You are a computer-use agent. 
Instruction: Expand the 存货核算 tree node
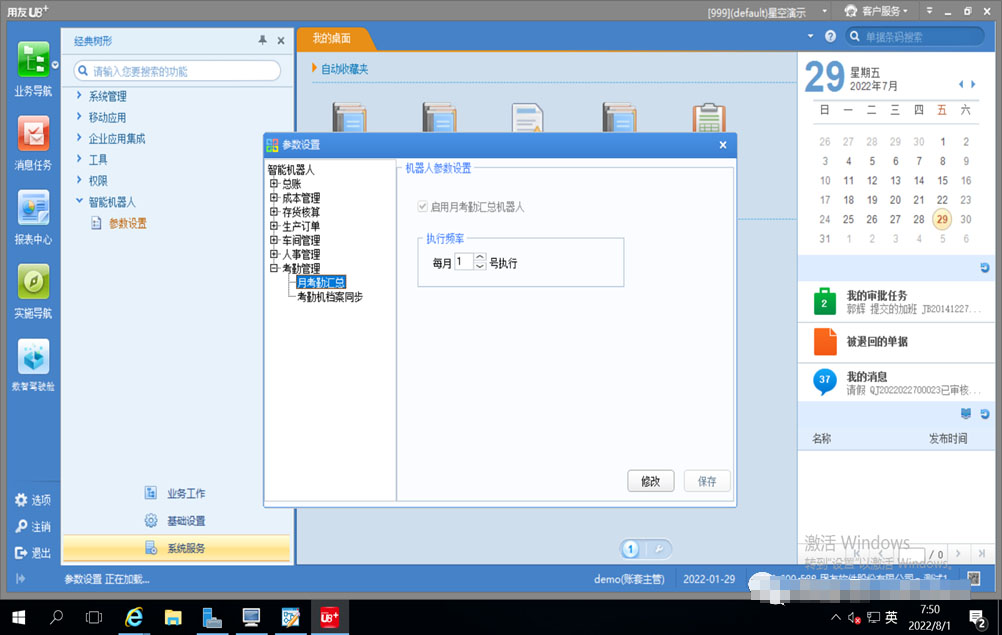coord(274,211)
